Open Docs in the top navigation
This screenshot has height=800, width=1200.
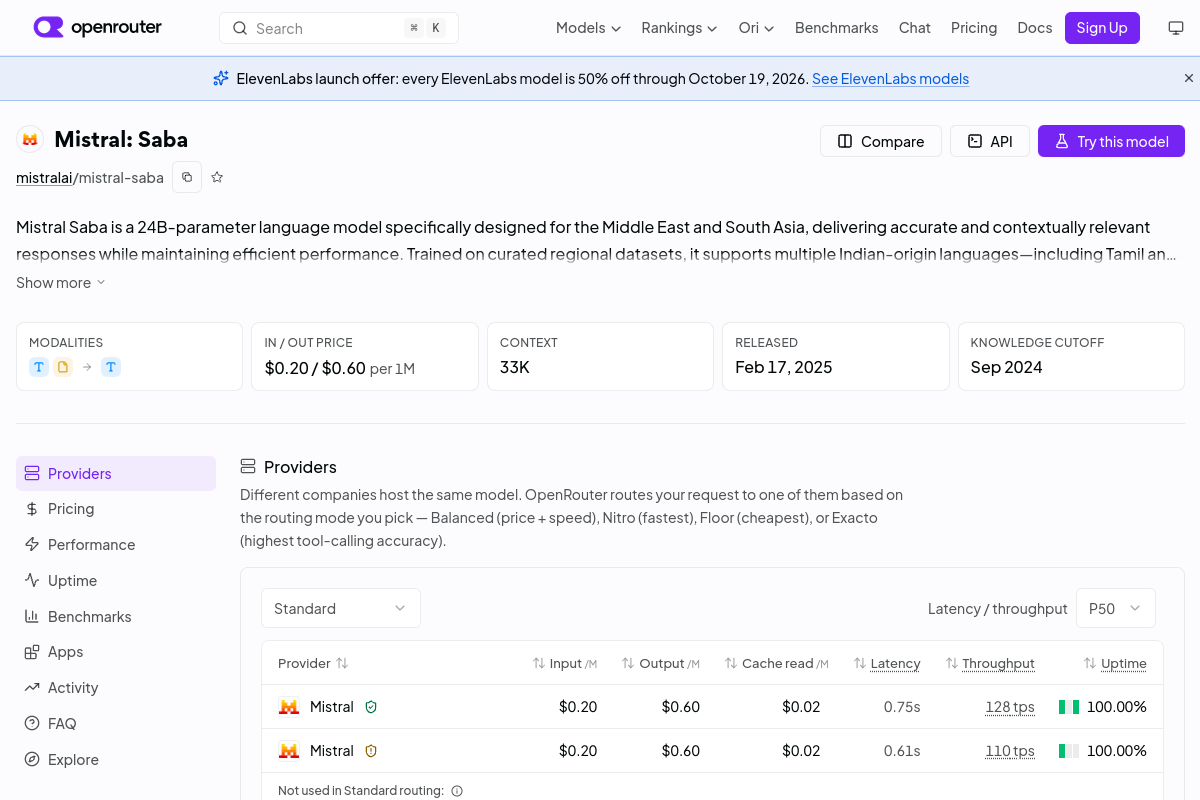tap(1035, 28)
